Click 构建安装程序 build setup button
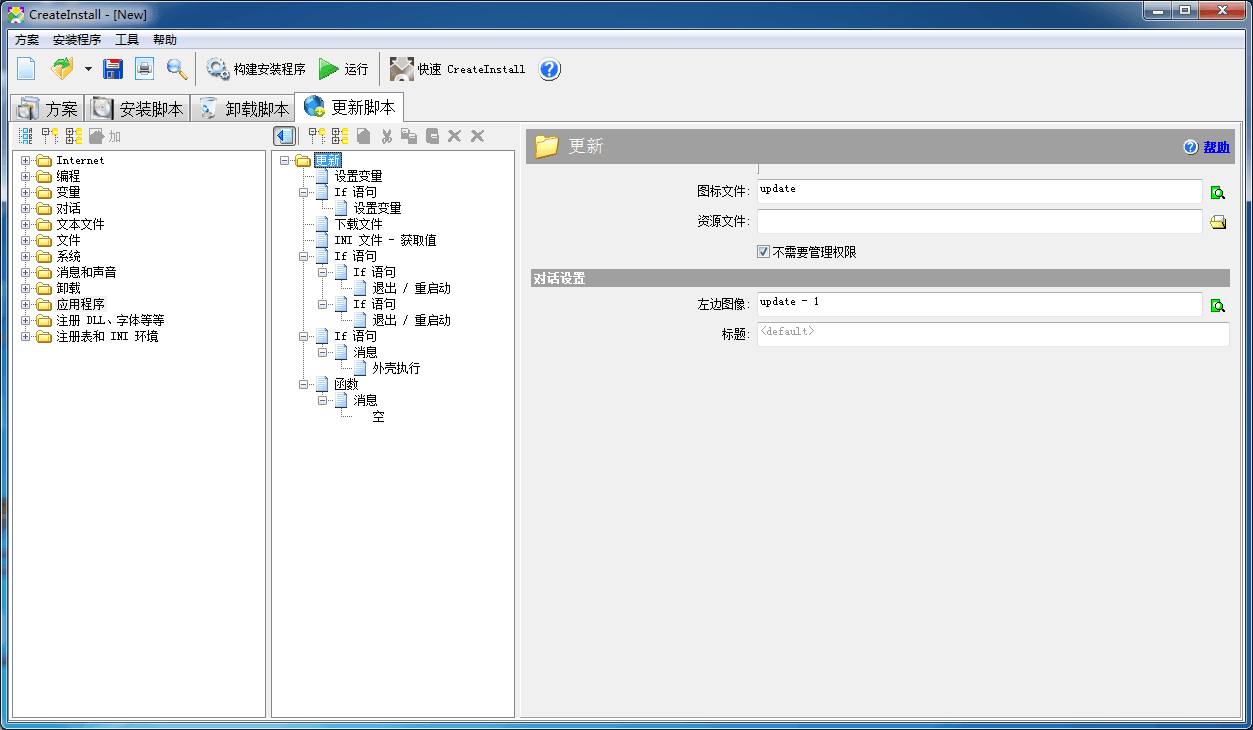Viewport: 1253px width, 730px height. click(x=256, y=69)
